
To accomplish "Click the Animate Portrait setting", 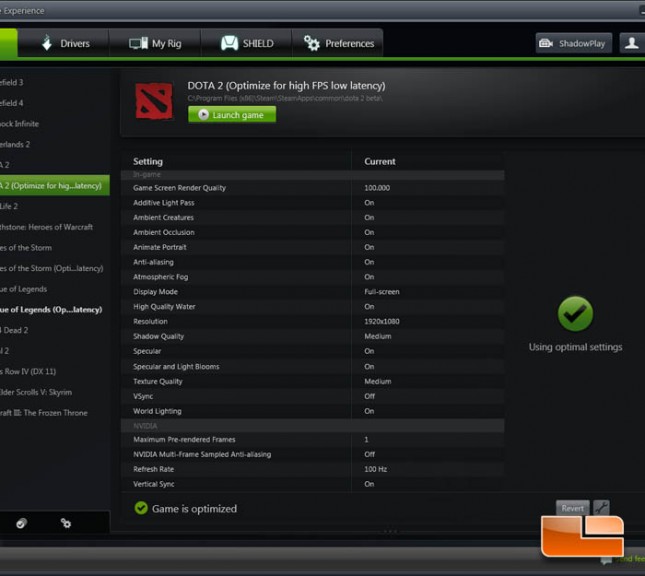I will coord(313,247).
